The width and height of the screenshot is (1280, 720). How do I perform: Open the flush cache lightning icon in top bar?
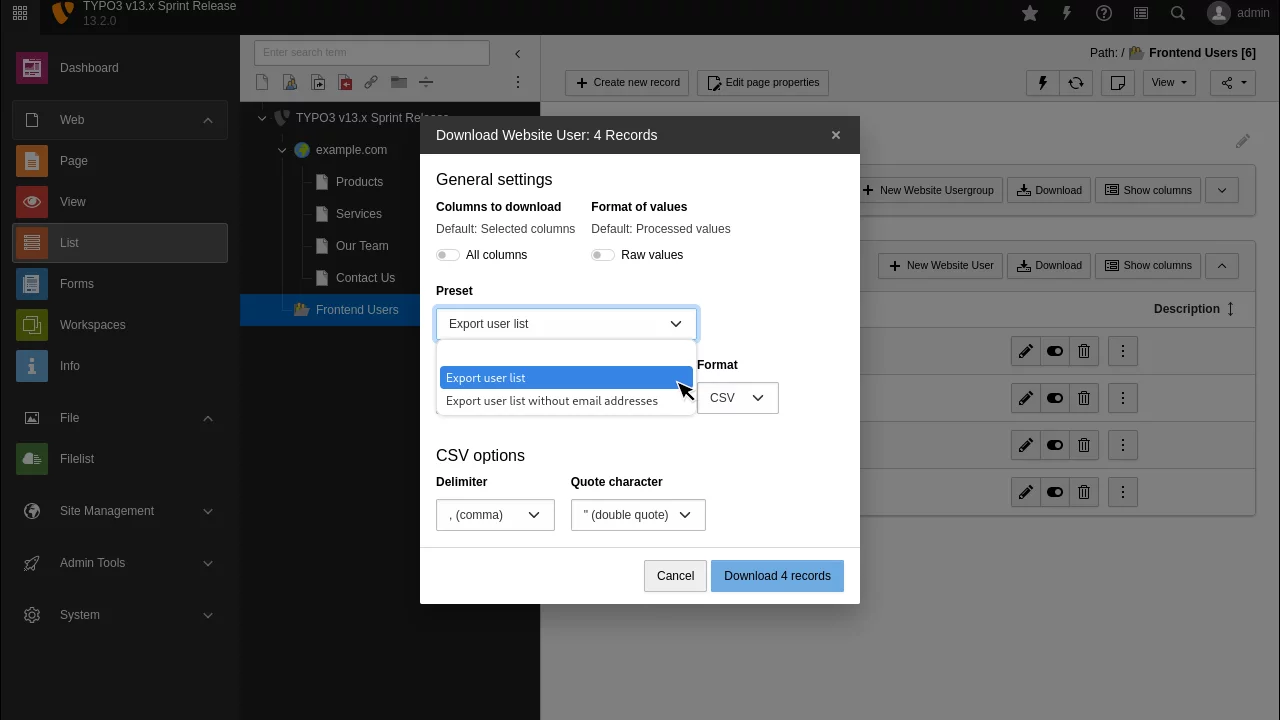coord(1067,13)
